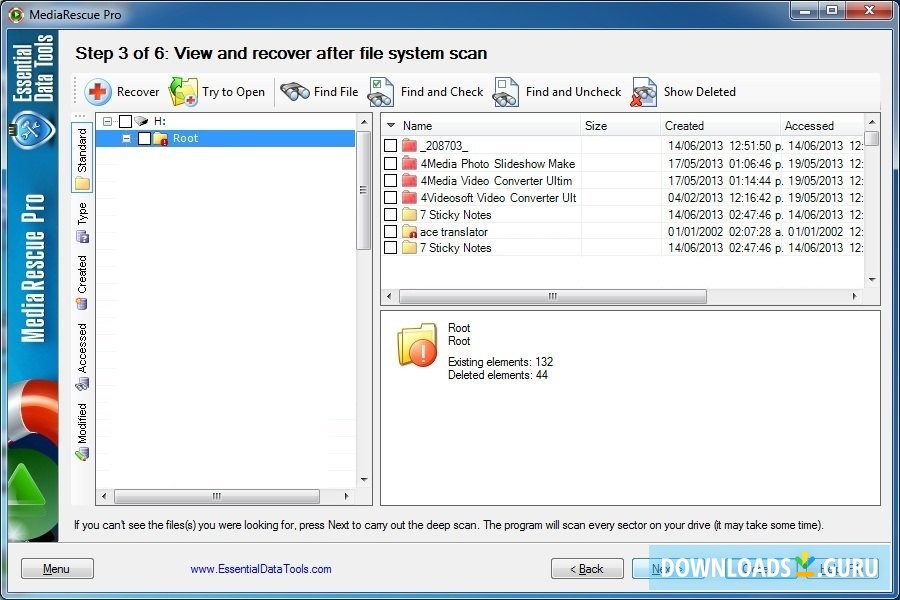Click file list scroll left arrow
Image resolution: width=900 pixels, height=600 pixels.
[x=389, y=296]
